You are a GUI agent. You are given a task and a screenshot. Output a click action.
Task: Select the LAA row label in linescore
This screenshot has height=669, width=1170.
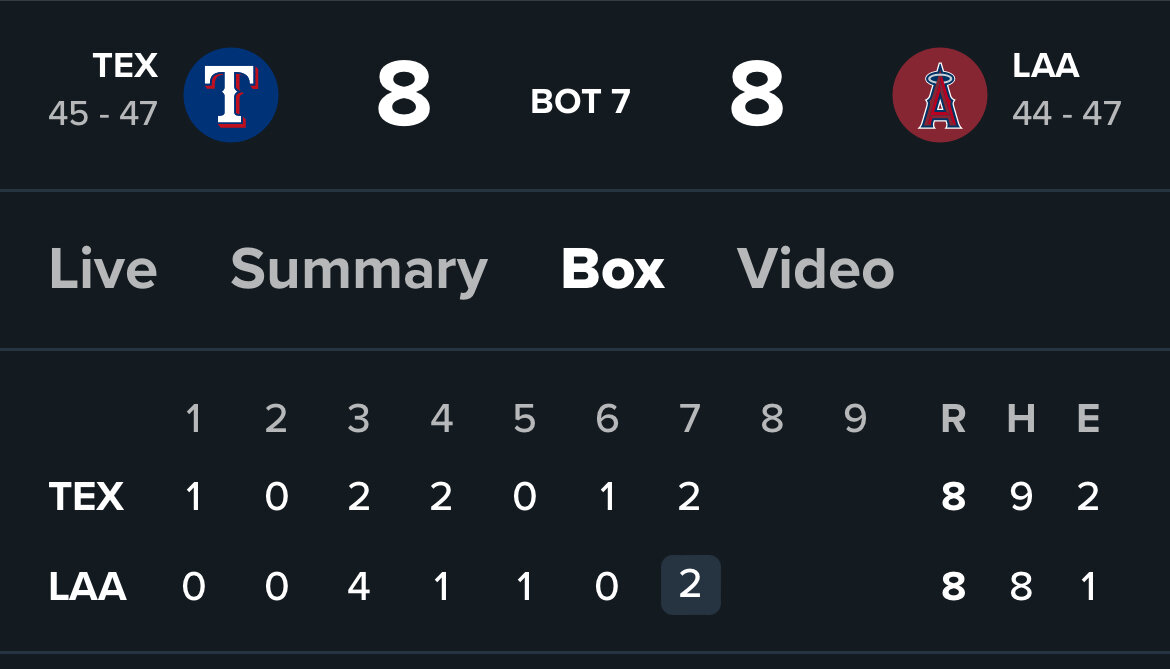[87, 586]
